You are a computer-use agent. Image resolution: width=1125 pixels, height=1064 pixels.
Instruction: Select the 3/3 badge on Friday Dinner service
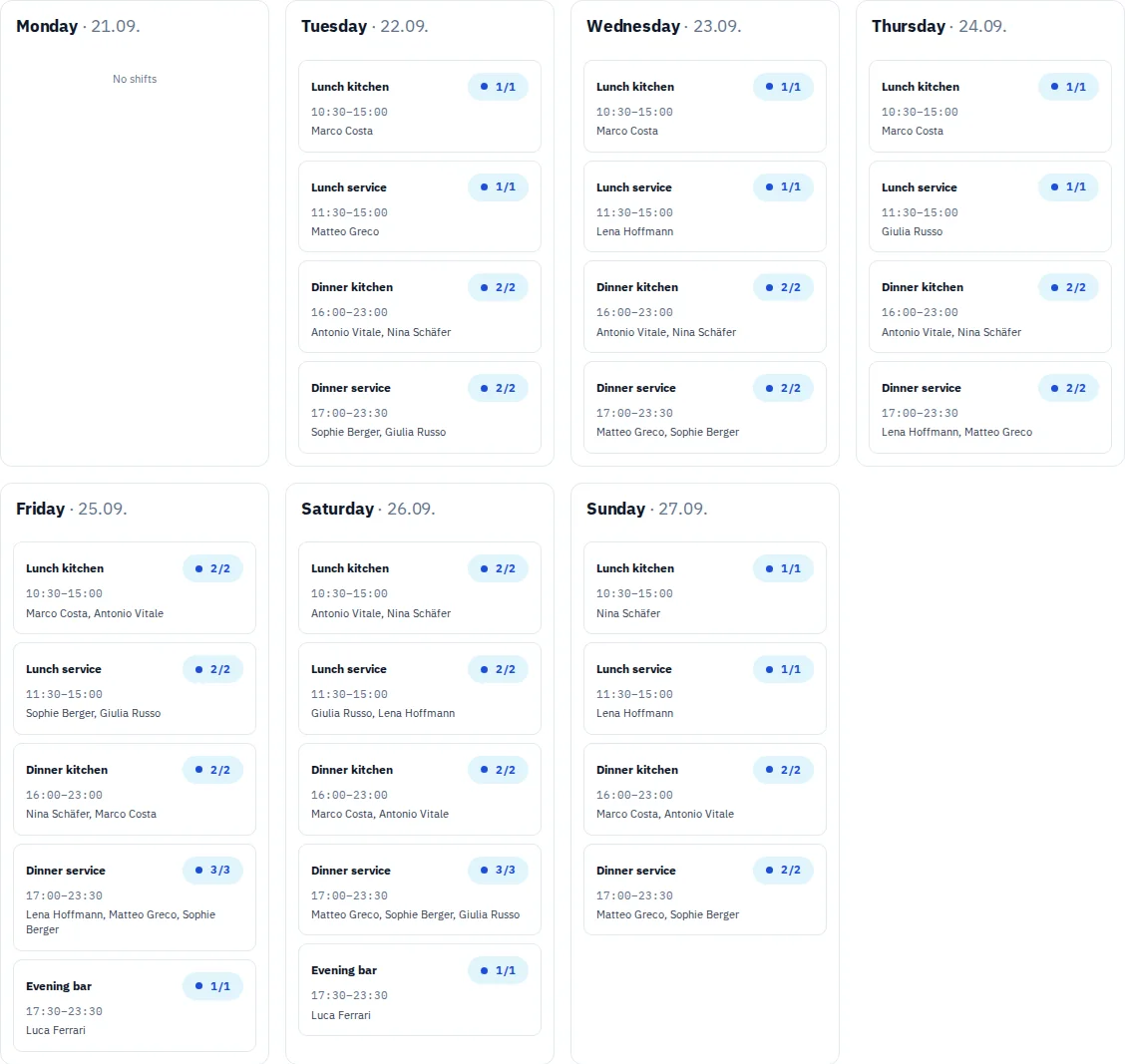213,871
